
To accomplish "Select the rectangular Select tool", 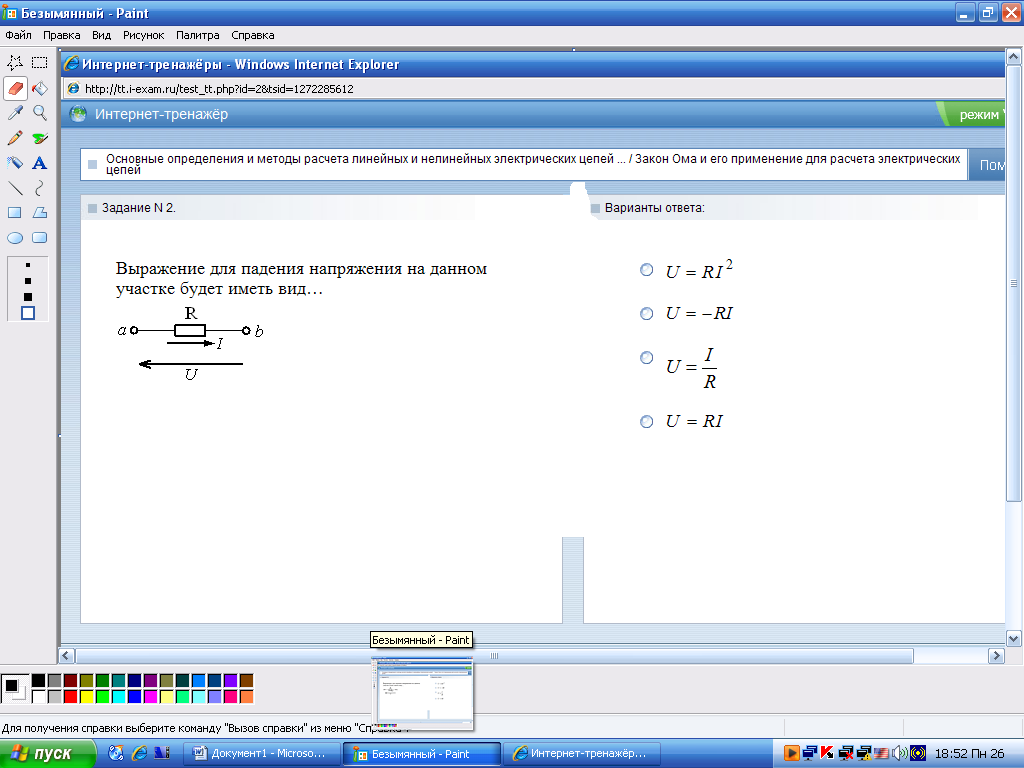I will (40, 63).
